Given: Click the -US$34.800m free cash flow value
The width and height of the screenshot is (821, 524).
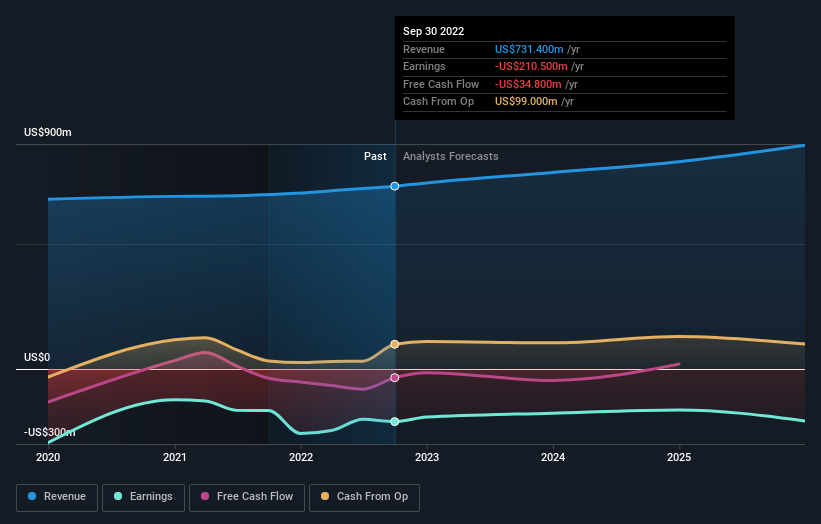Looking at the screenshot, I should click(x=528, y=84).
